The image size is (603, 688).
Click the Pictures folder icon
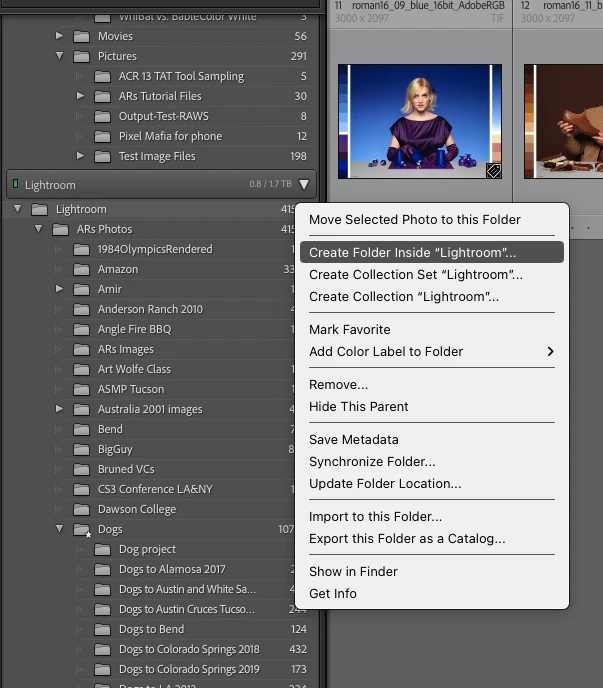click(x=81, y=57)
